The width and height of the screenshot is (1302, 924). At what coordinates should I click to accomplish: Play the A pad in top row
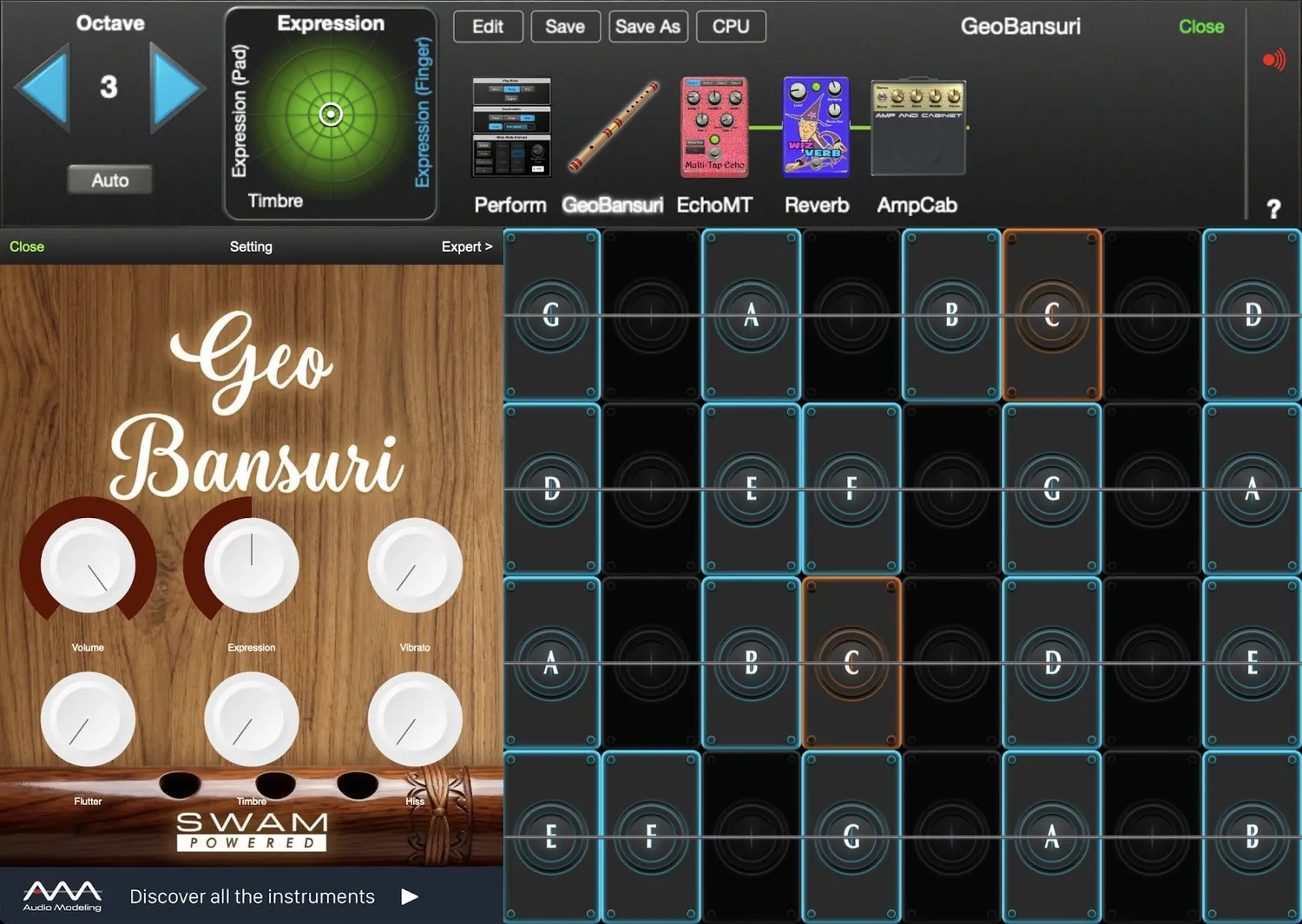tap(752, 315)
